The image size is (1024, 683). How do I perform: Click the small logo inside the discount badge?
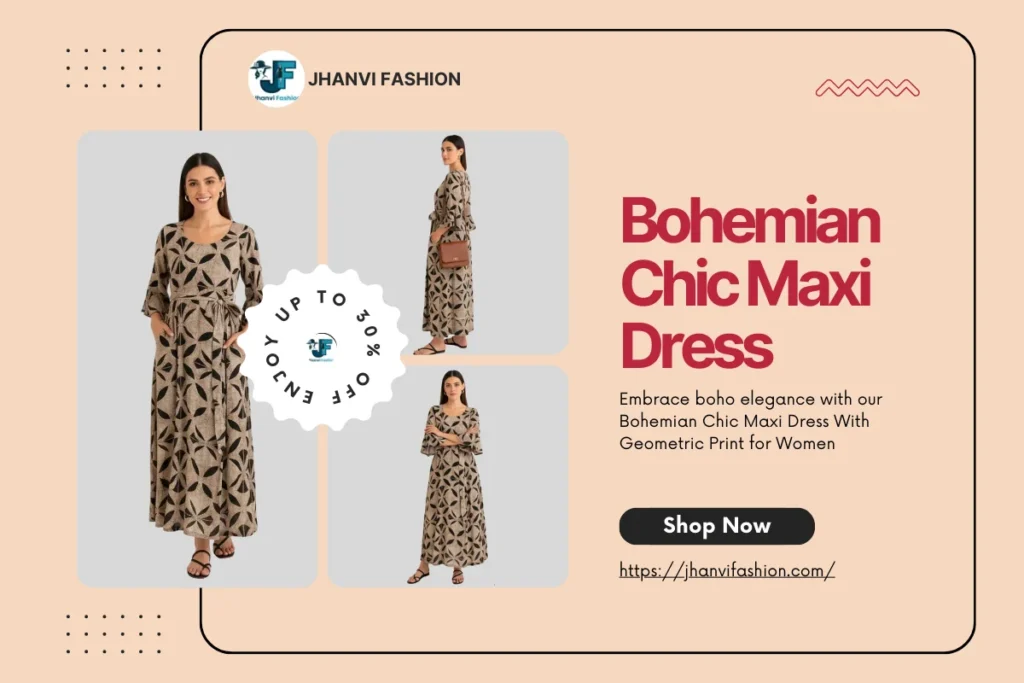coord(321,347)
